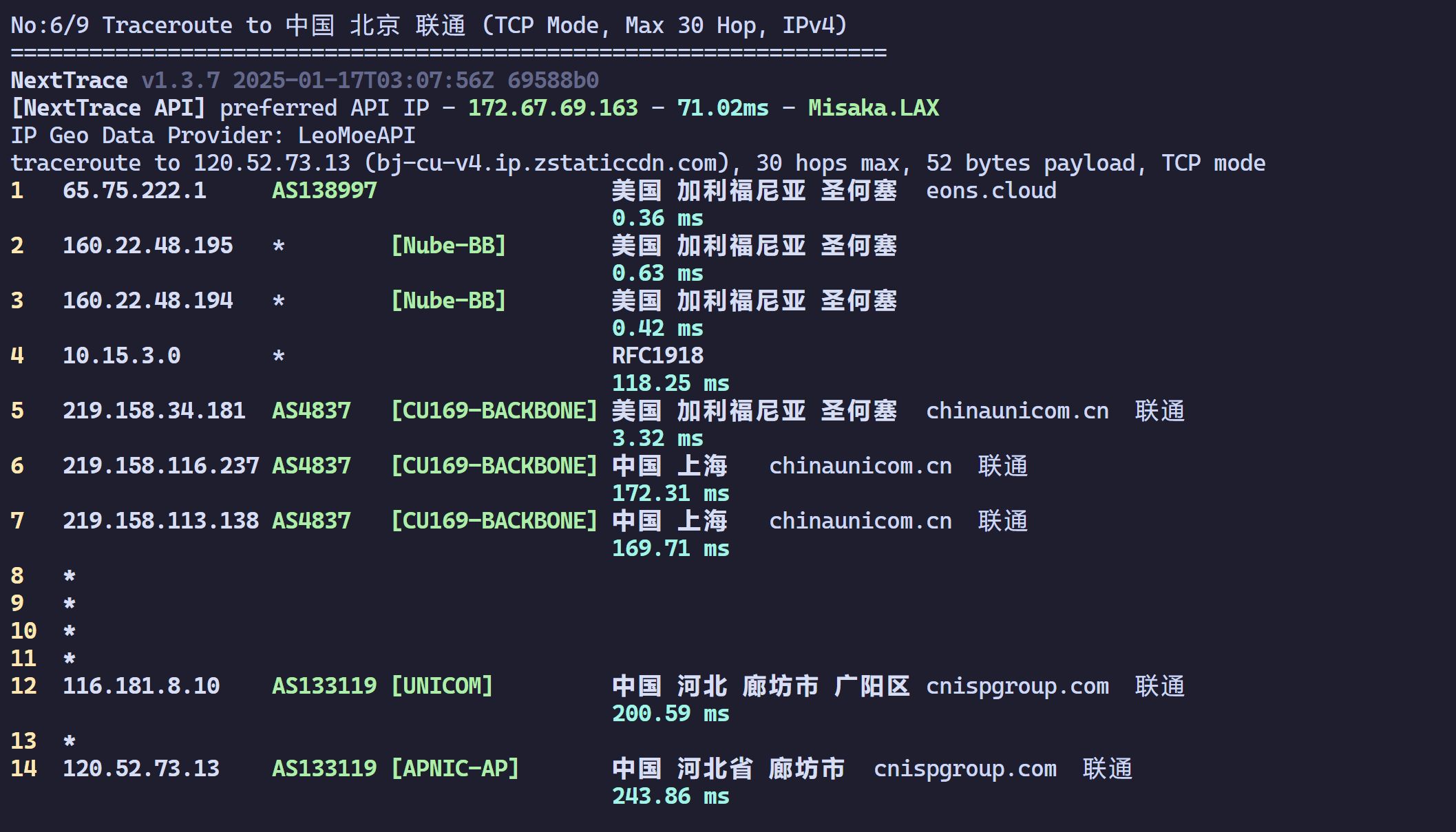Screen dimensions: 1456x832
Task: Click IP 160.22.48.195 on hop 2
Action: coord(147,246)
